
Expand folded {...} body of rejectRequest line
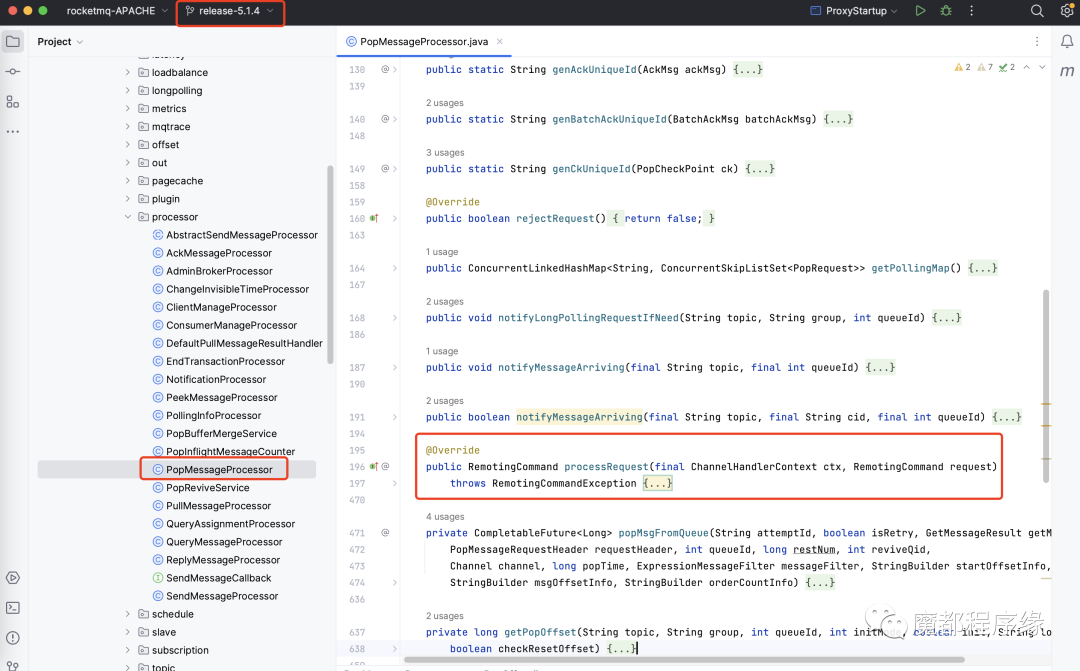(x=661, y=218)
